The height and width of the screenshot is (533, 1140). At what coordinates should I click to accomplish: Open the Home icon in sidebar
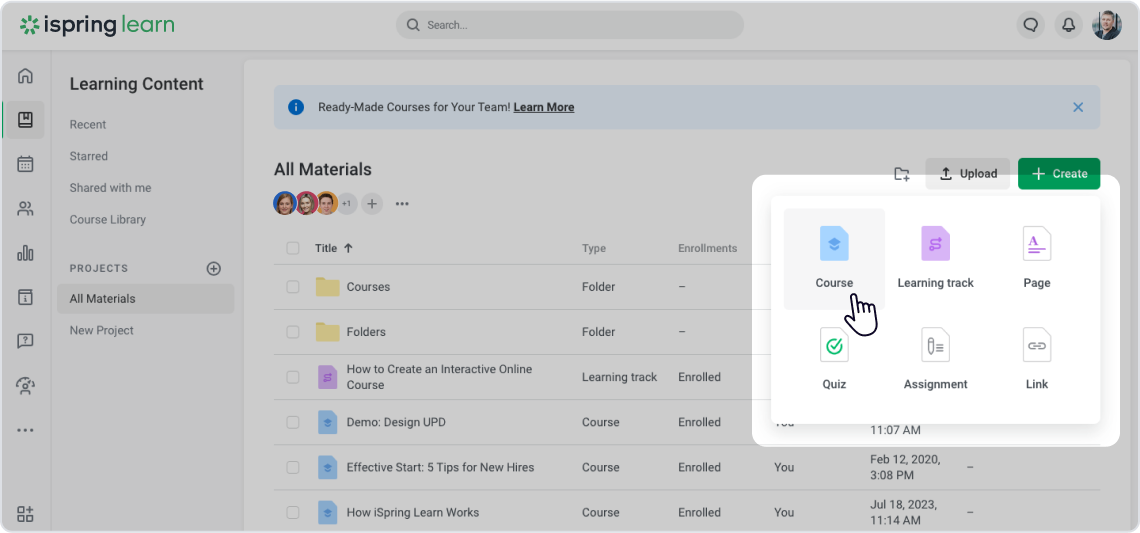[x=25, y=76]
